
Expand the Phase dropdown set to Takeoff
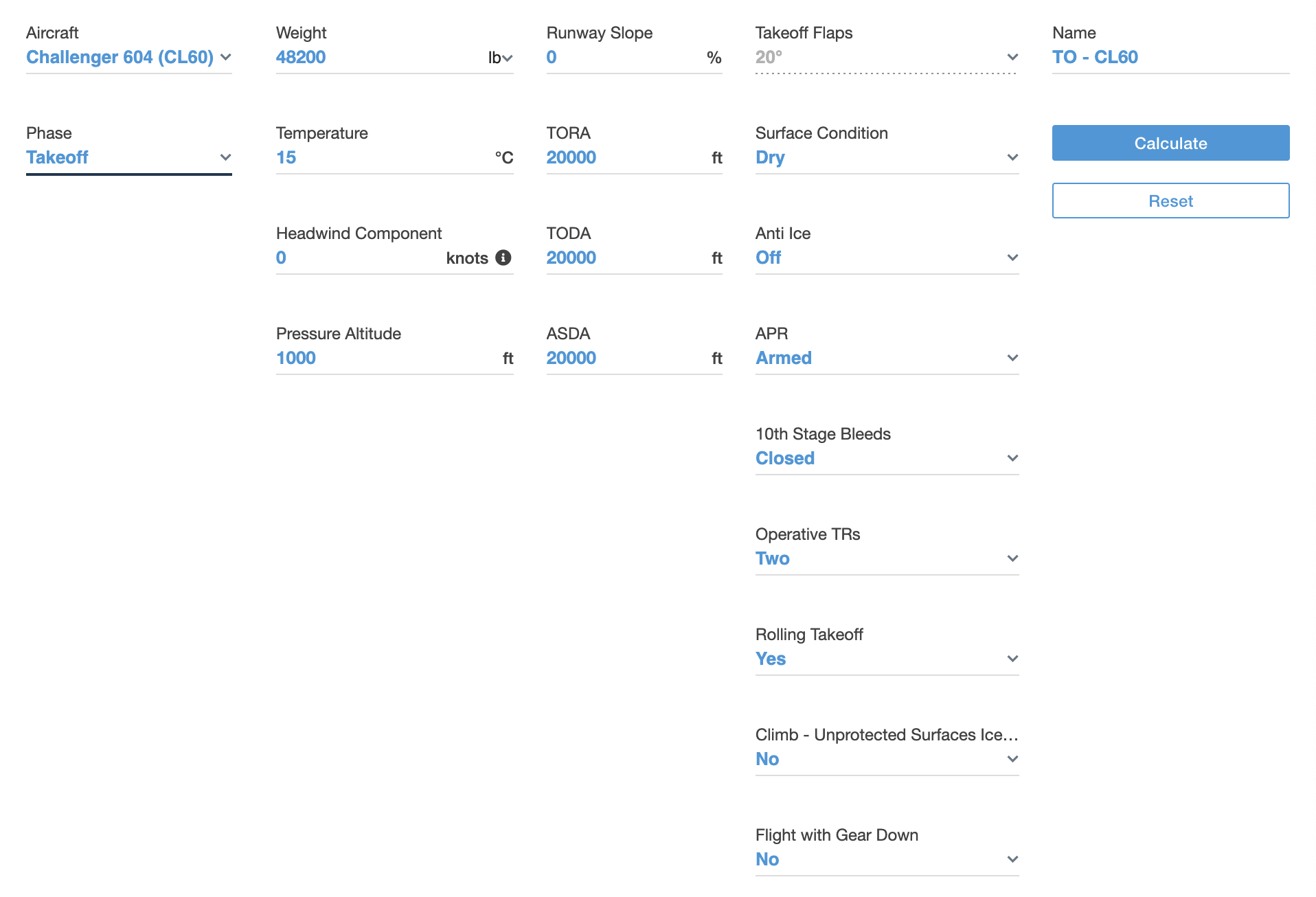[x=128, y=157]
